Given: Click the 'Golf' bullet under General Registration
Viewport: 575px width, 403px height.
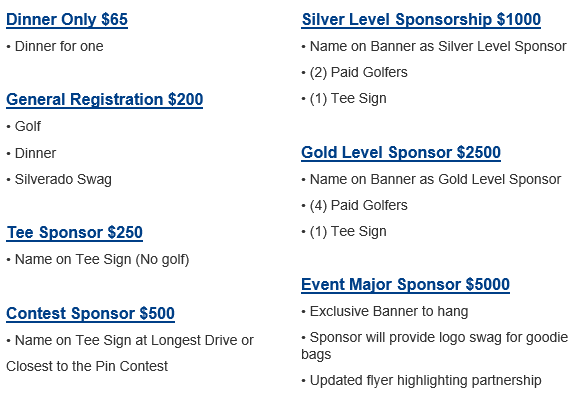Looking at the screenshot, I should [x=28, y=127].
